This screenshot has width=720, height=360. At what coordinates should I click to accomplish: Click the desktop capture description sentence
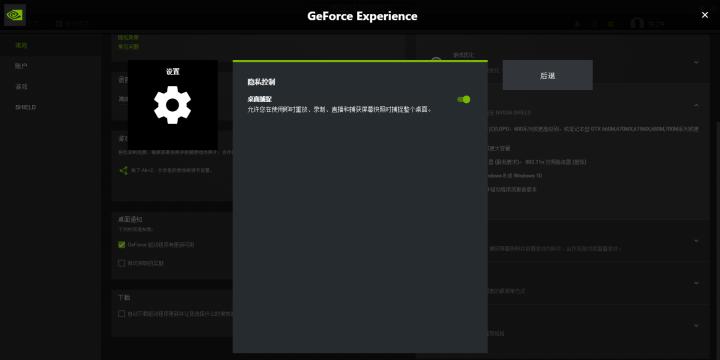click(339, 110)
